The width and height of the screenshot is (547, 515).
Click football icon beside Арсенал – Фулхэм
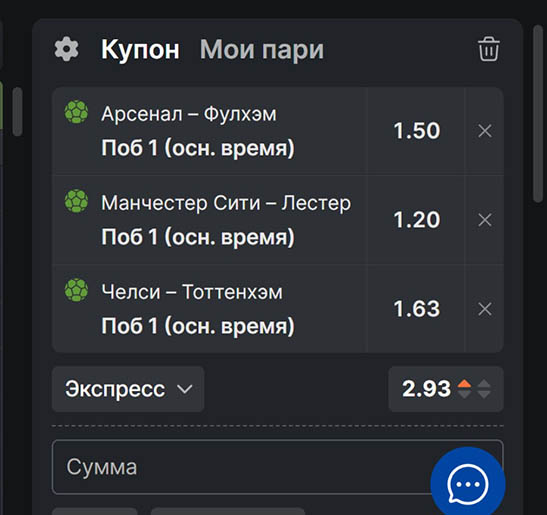76,112
